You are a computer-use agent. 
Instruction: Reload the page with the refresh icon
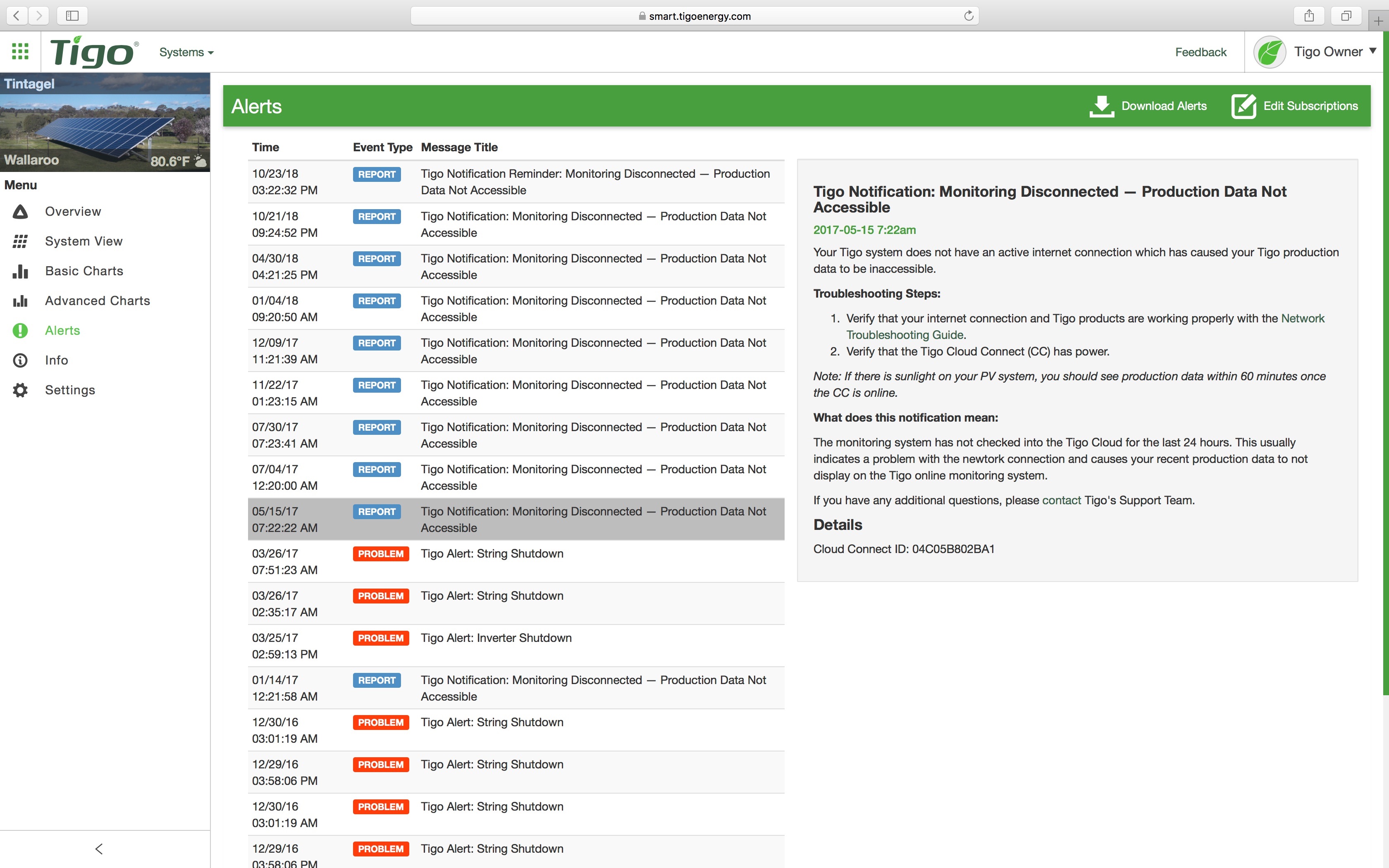[968, 16]
